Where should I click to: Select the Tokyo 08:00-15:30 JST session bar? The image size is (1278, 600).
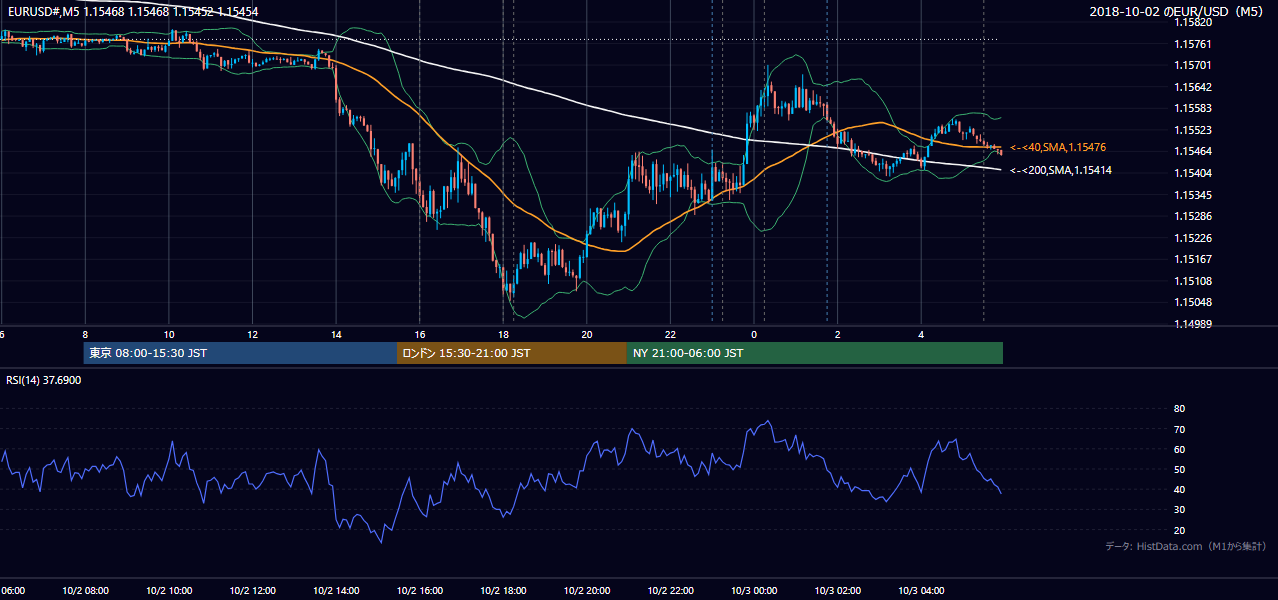tap(241, 353)
